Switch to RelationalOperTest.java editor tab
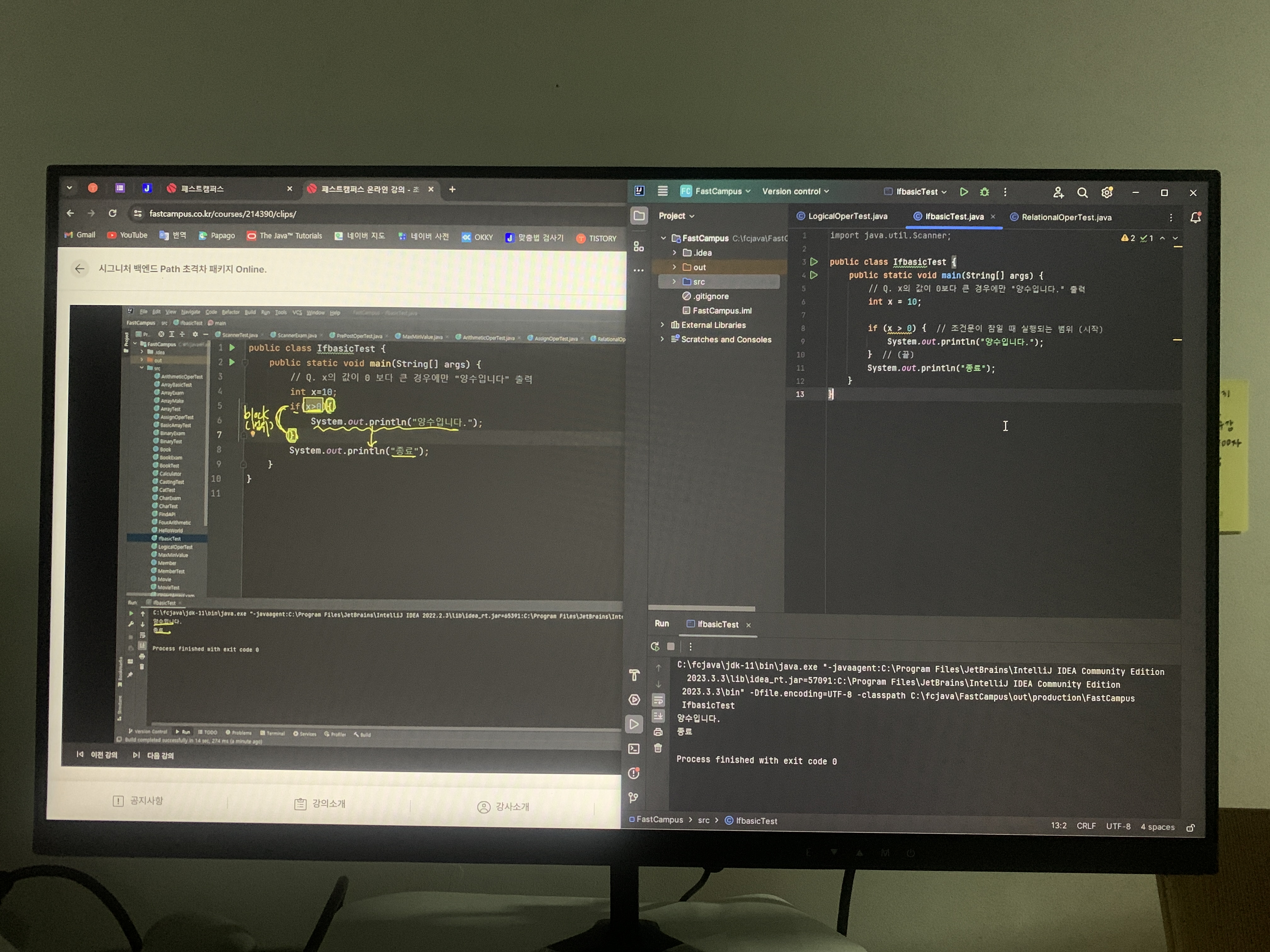The width and height of the screenshot is (1270, 952). [1066, 218]
